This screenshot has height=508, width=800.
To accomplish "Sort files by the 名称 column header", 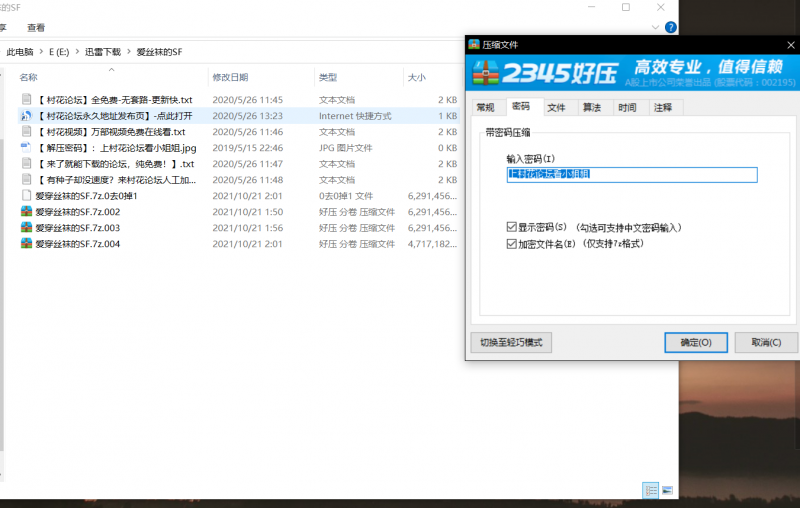I will [x=29, y=77].
